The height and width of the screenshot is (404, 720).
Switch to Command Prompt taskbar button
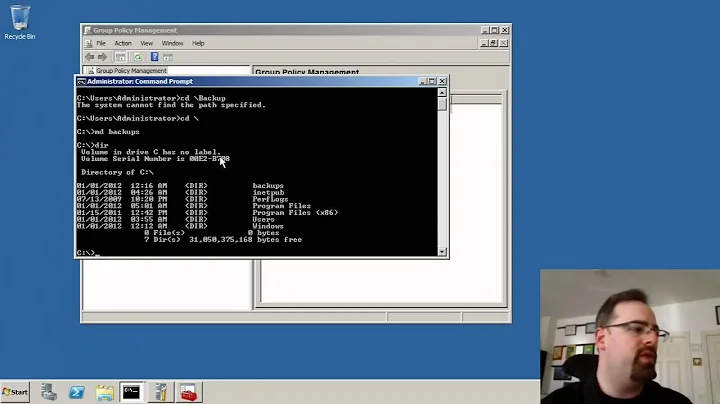coord(132,392)
